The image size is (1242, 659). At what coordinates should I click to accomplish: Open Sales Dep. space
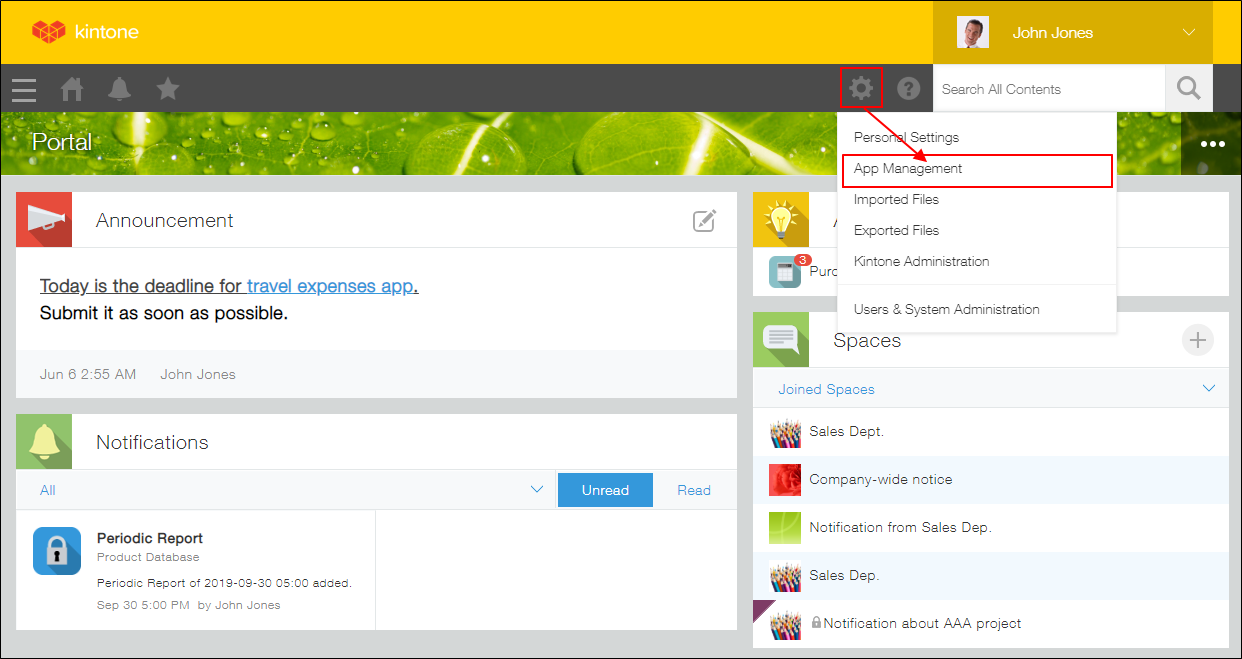844,576
